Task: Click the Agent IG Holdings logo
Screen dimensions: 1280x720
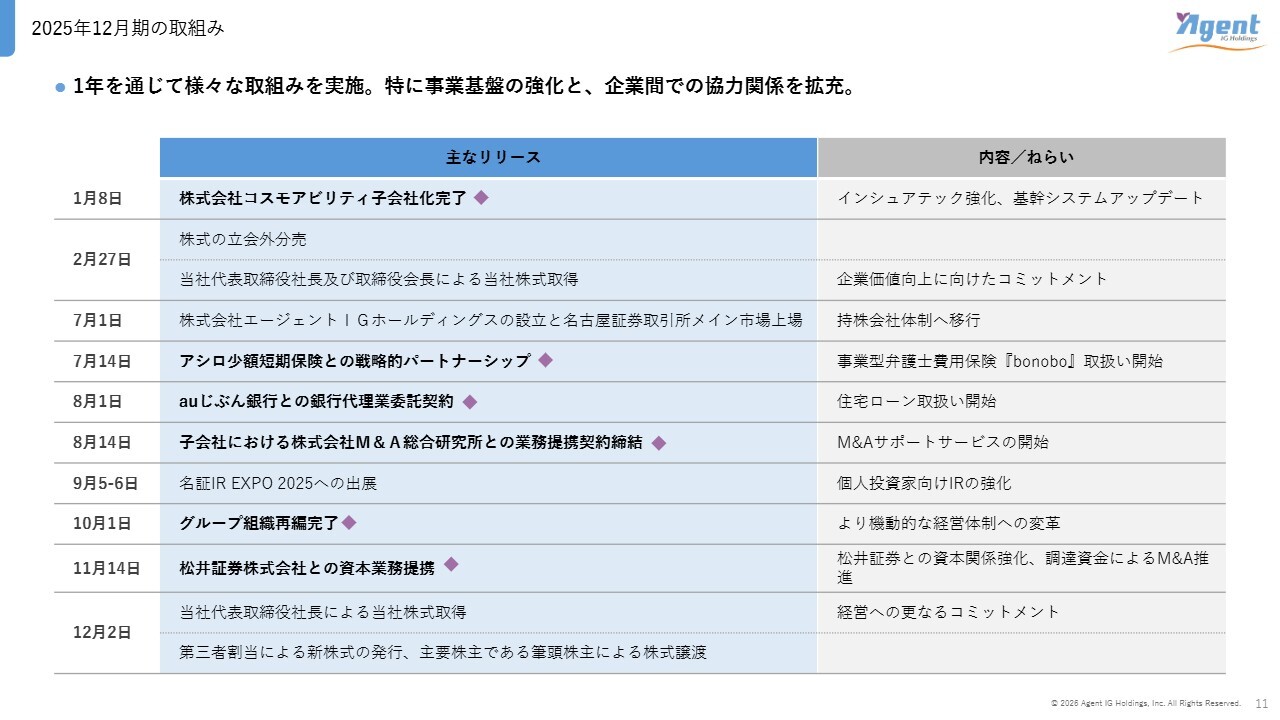Action: click(x=1214, y=30)
